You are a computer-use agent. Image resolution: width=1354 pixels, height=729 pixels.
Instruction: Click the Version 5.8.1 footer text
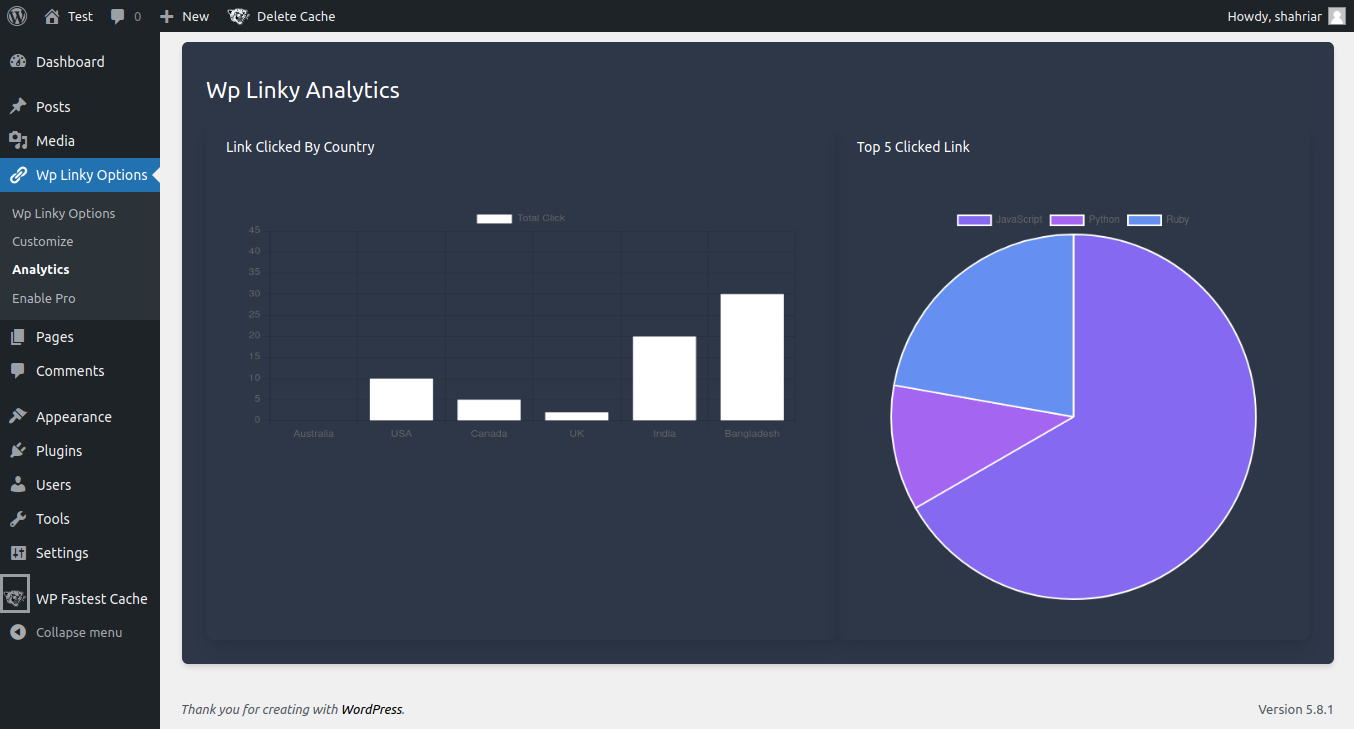click(x=1296, y=709)
